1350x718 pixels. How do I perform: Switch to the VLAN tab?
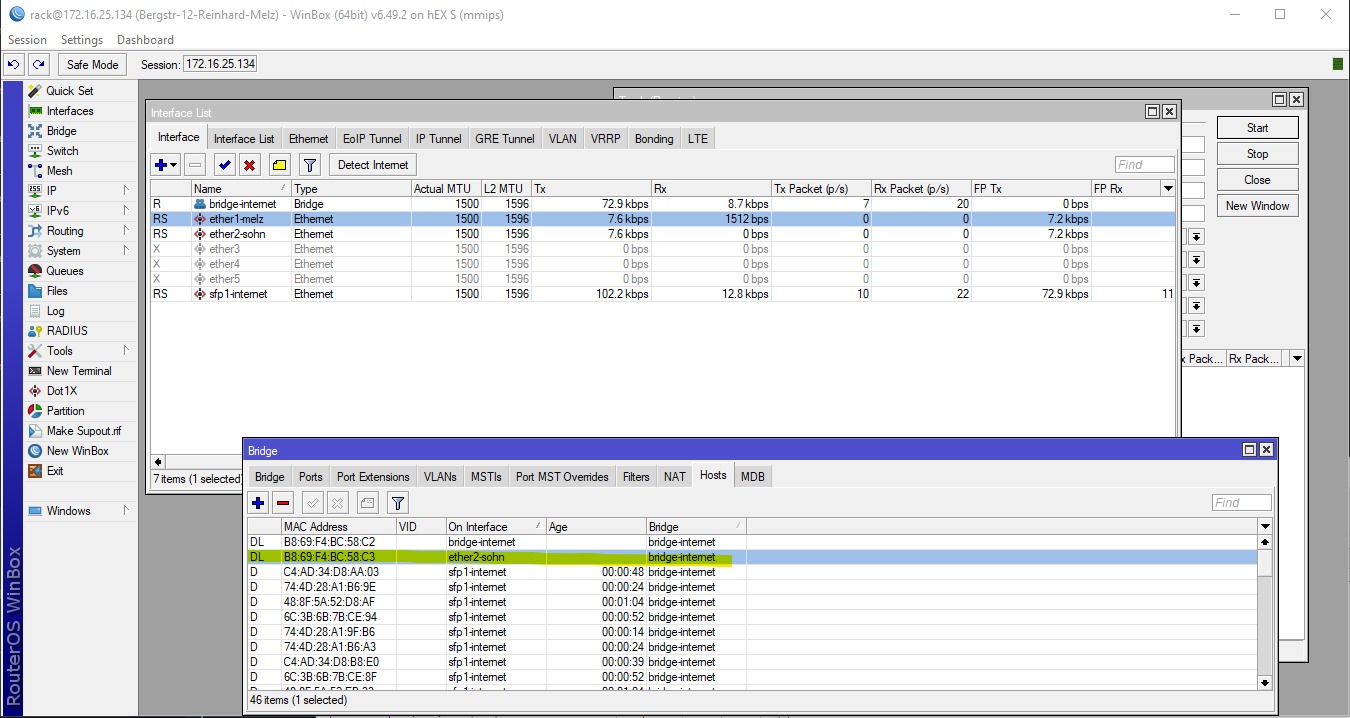click(x=562, y=139)
